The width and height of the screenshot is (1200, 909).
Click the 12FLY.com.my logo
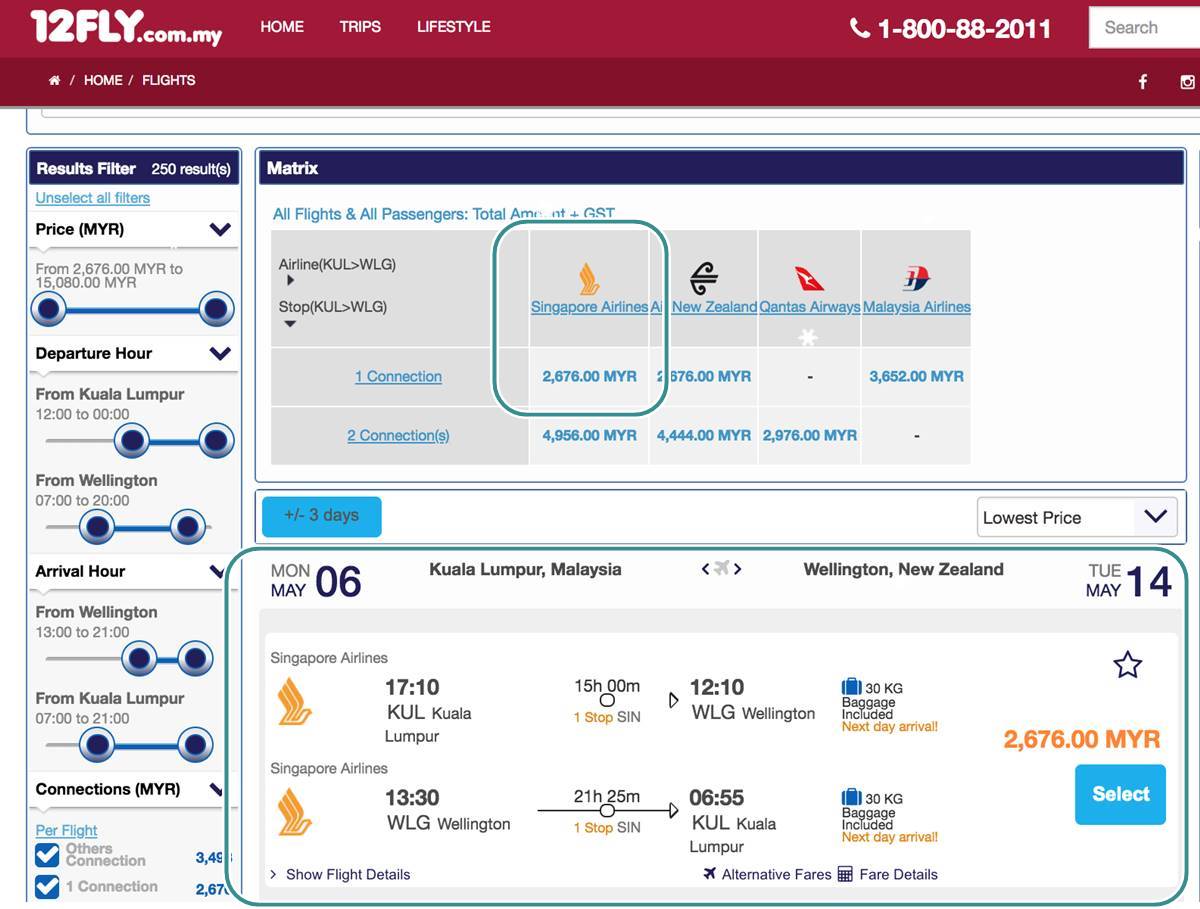point(126,27)
